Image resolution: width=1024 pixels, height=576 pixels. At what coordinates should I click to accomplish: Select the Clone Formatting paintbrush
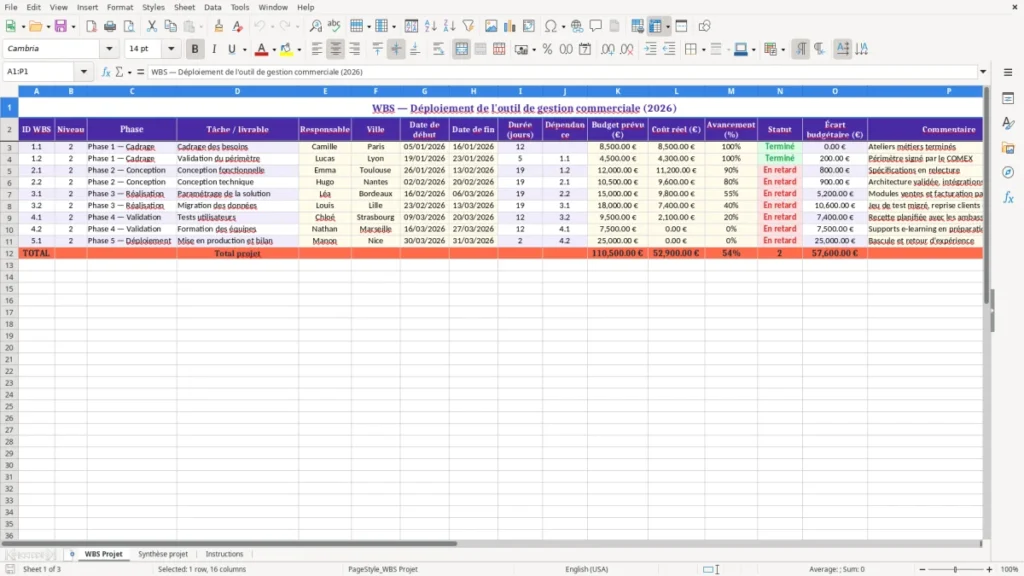[x=219, y=26]
